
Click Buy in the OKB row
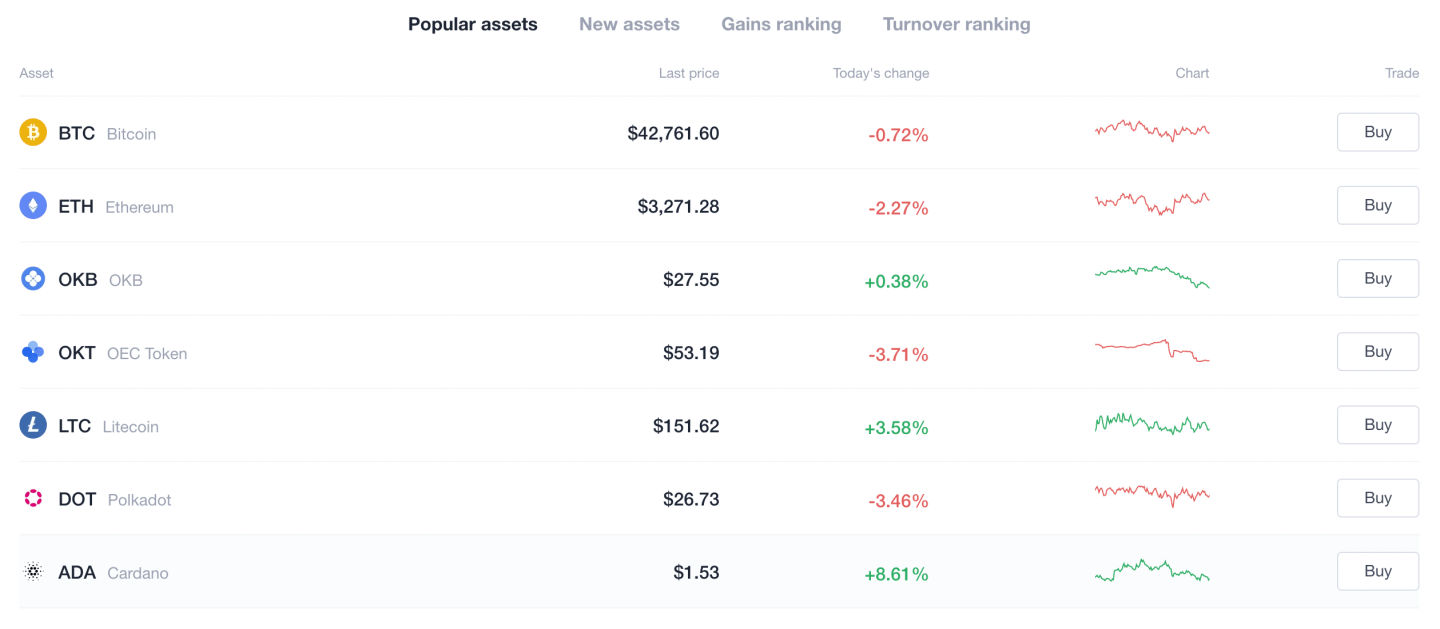[x=1378, y=278]
